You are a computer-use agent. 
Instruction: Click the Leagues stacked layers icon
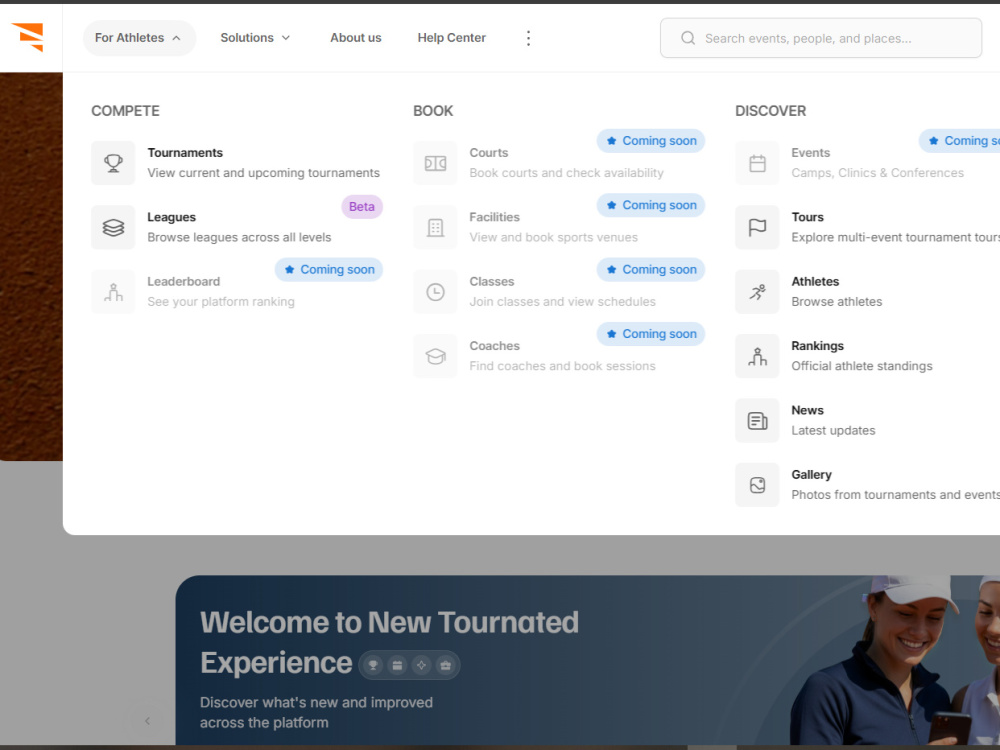pos(113,228)
